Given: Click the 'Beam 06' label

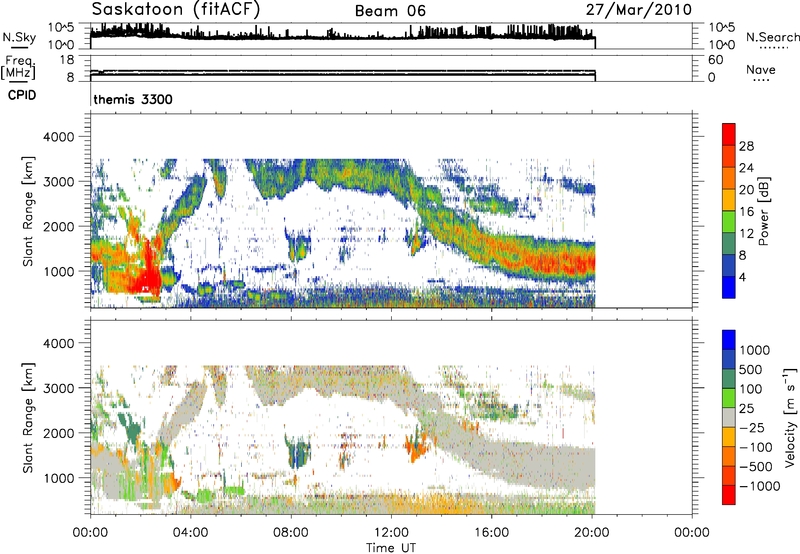Looking at the screenshot, I should coord(390,11).
